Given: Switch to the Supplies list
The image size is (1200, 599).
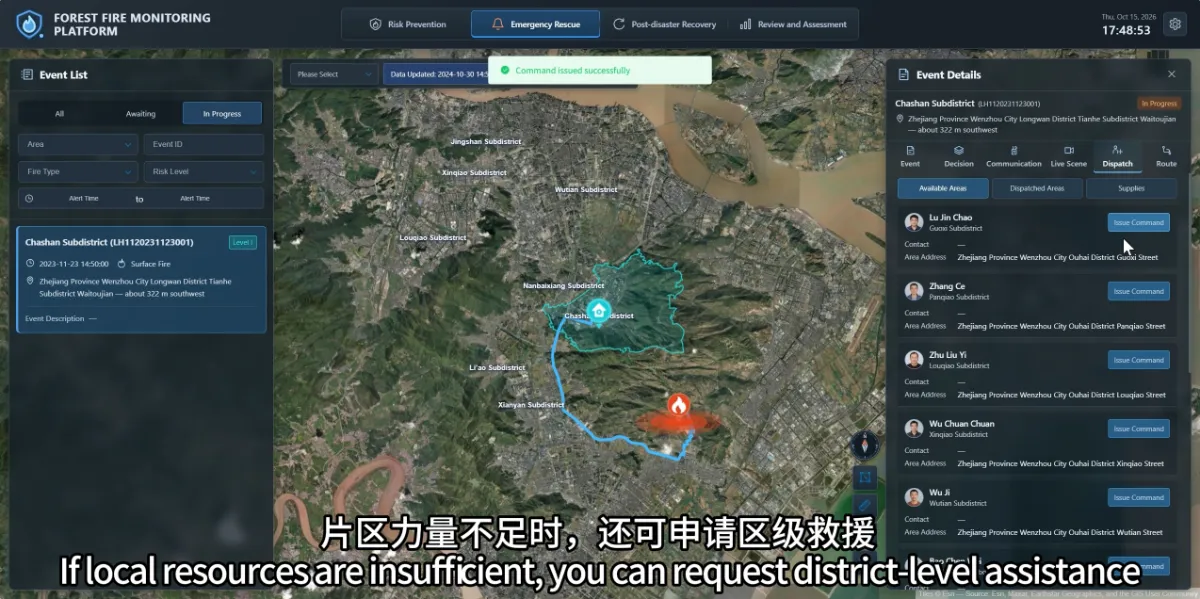Looking at the screenshot, I should click(x=1131, y=188).
